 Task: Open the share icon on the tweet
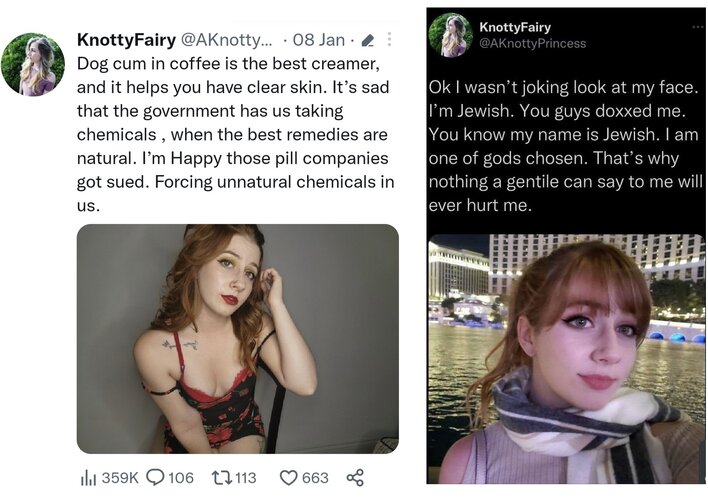point(355,477)
